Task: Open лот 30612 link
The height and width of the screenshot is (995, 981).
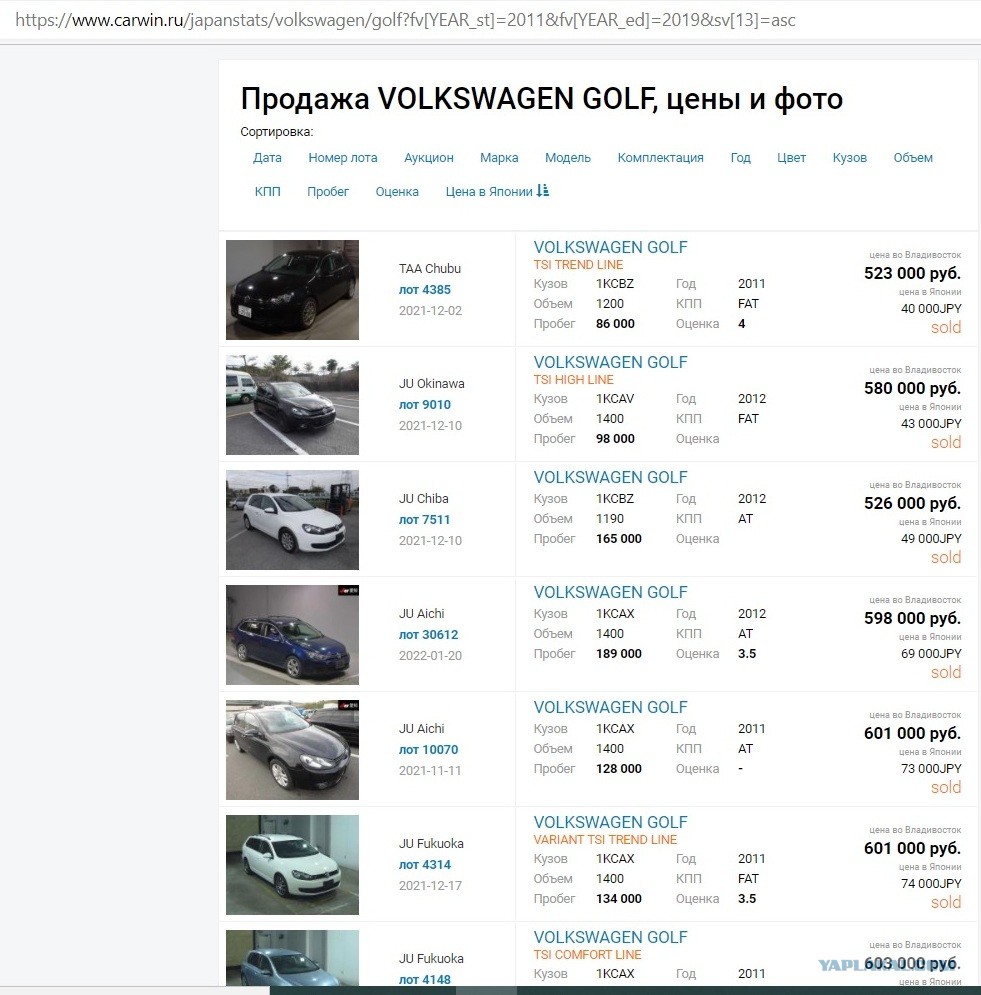Action: point(428,634)
